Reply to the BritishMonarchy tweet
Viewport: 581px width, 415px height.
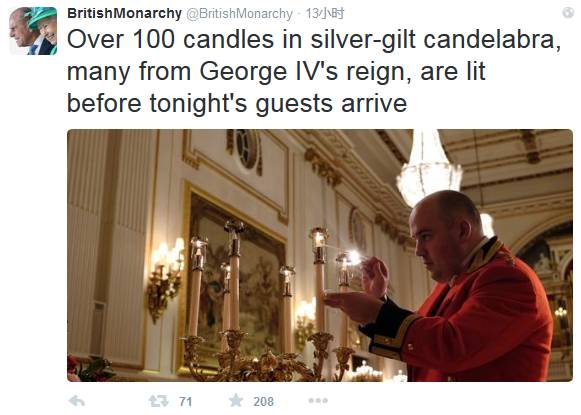coord(77,401)
